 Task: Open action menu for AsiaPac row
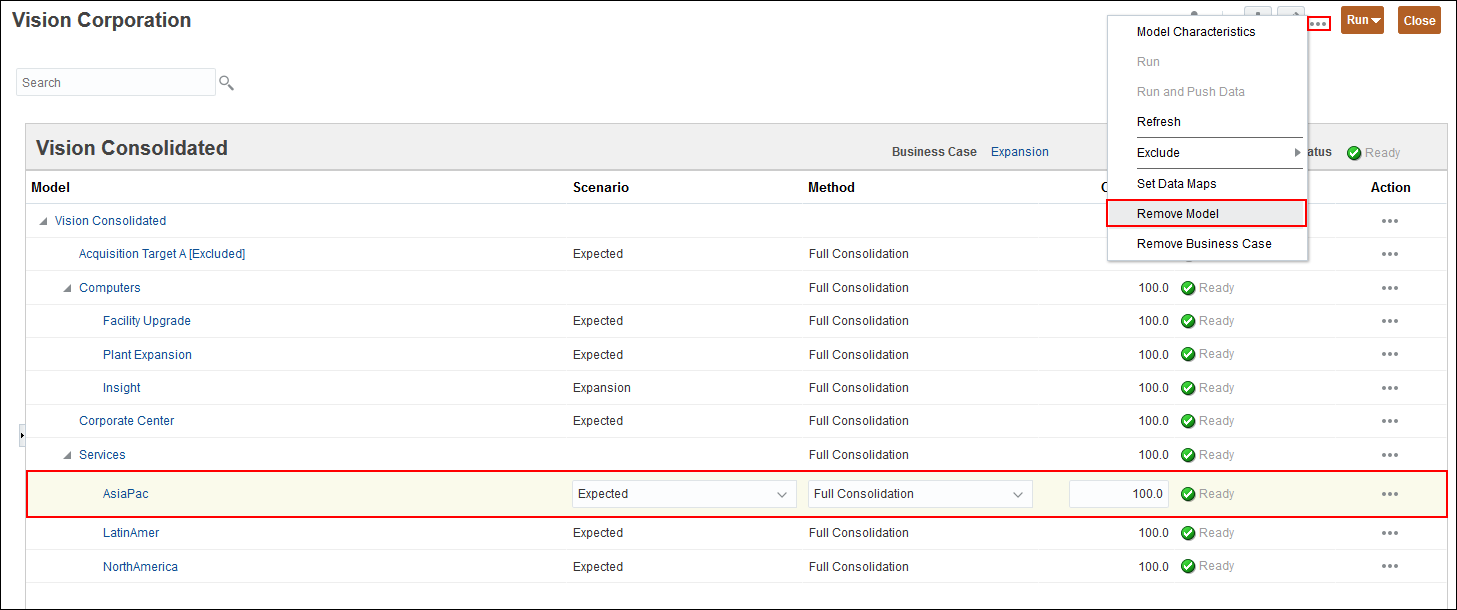pyautogui.click(x=1389, y=494)
